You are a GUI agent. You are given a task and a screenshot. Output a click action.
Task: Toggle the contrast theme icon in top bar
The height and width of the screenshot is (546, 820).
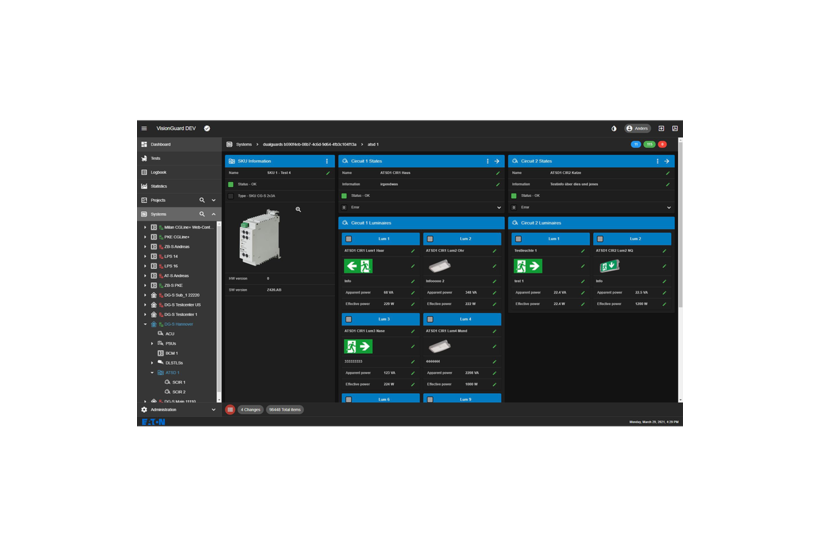pyautogui.click(x=614, y=128)
